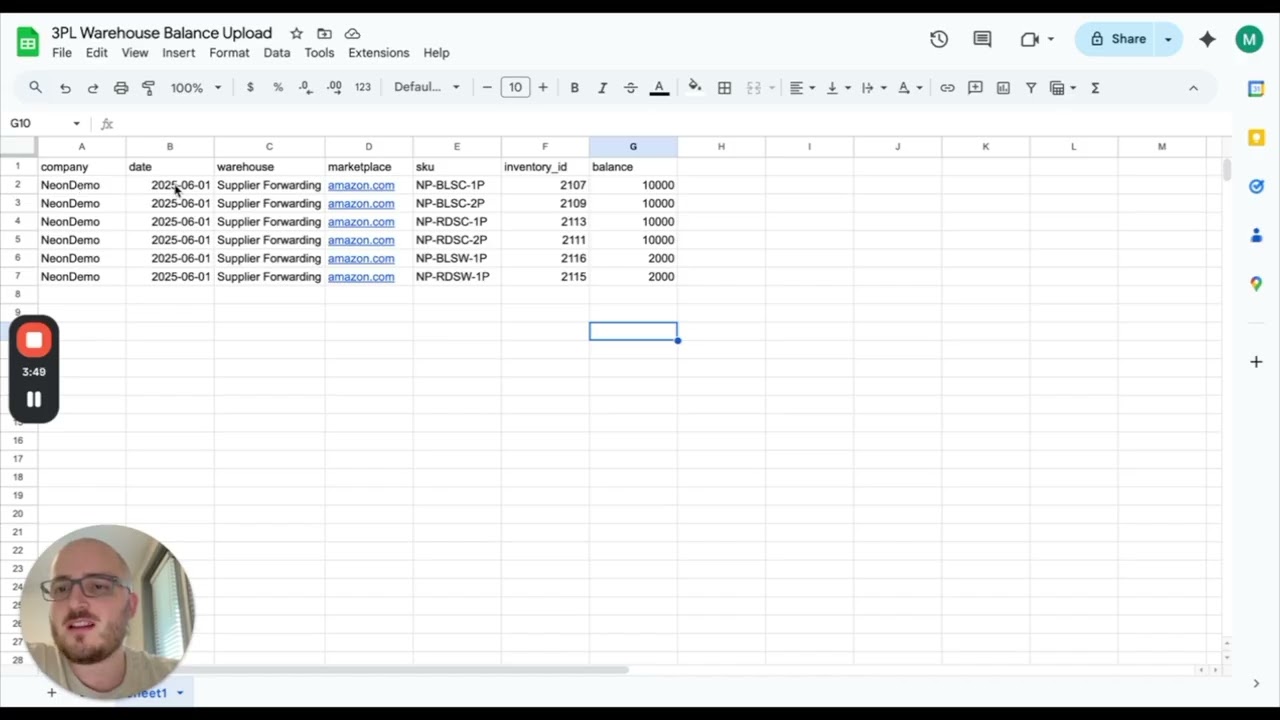Insert a link
The width and height of the screenshot is (1280, 720).
point(947,88)
